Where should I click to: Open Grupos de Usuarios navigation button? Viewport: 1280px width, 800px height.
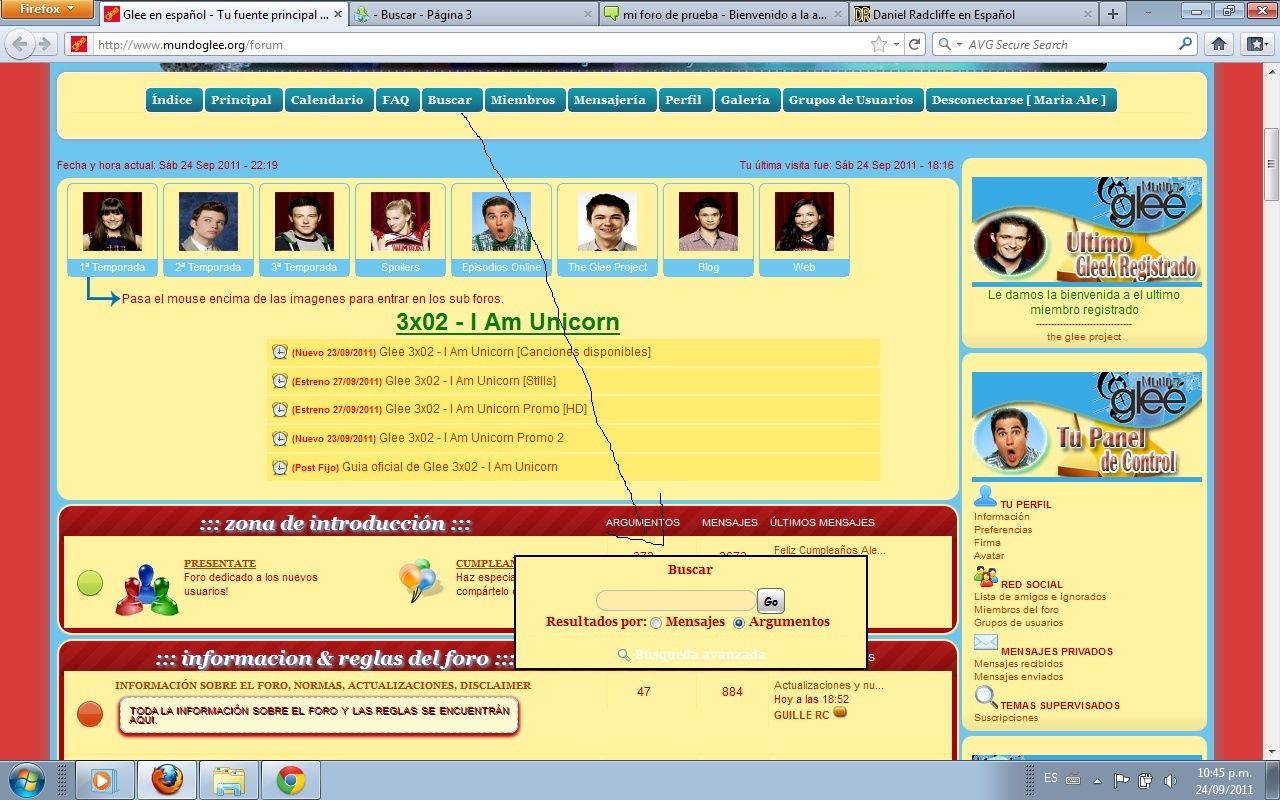click(851, 100)
